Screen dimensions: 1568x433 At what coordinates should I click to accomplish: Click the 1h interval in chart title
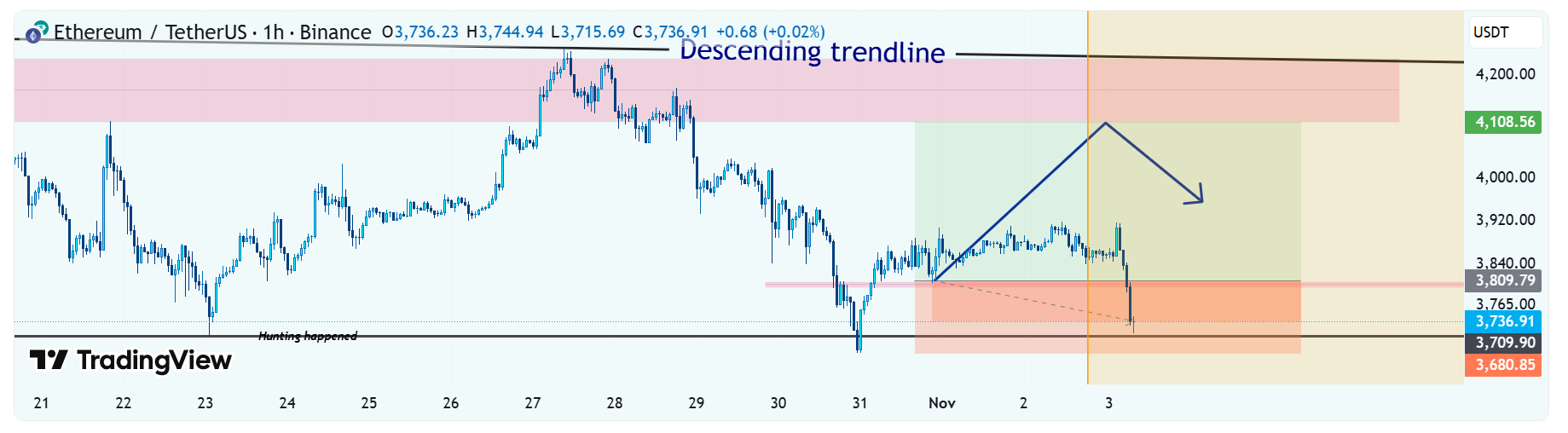(x=274, y=32)
